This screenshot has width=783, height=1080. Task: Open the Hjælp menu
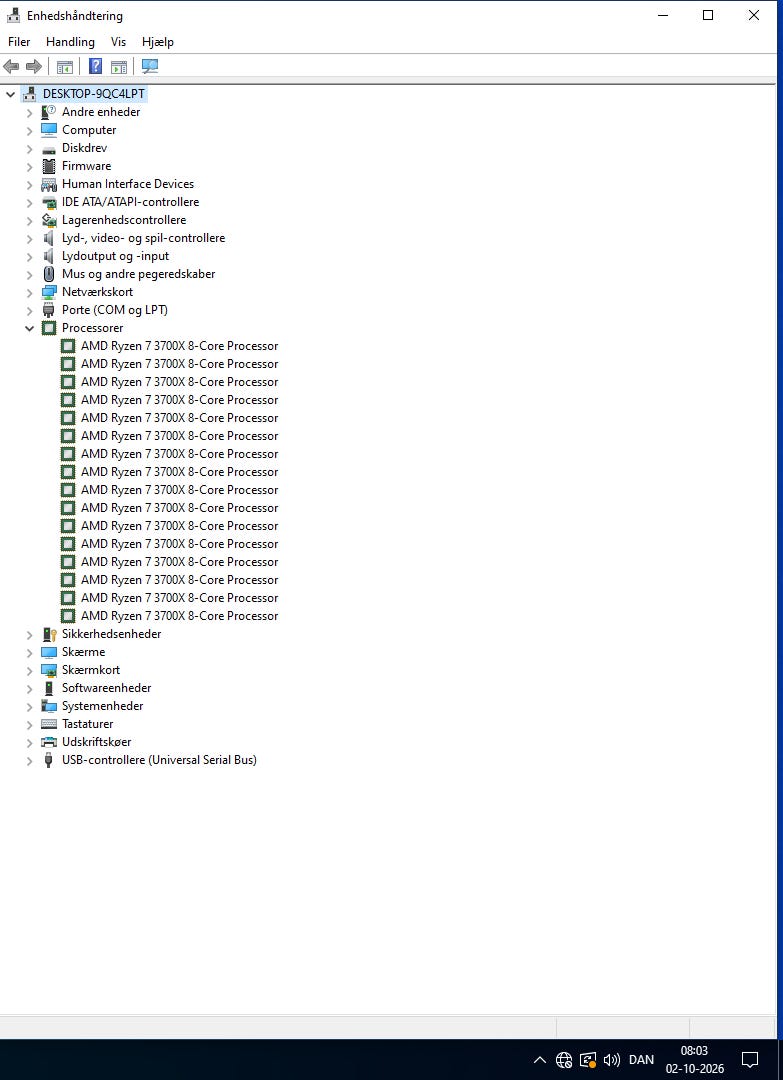(158, 42)
